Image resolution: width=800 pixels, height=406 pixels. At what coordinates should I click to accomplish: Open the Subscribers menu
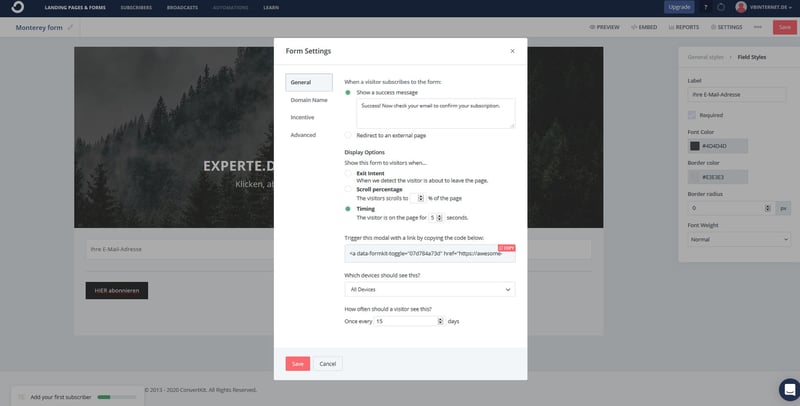coord(136,8)
